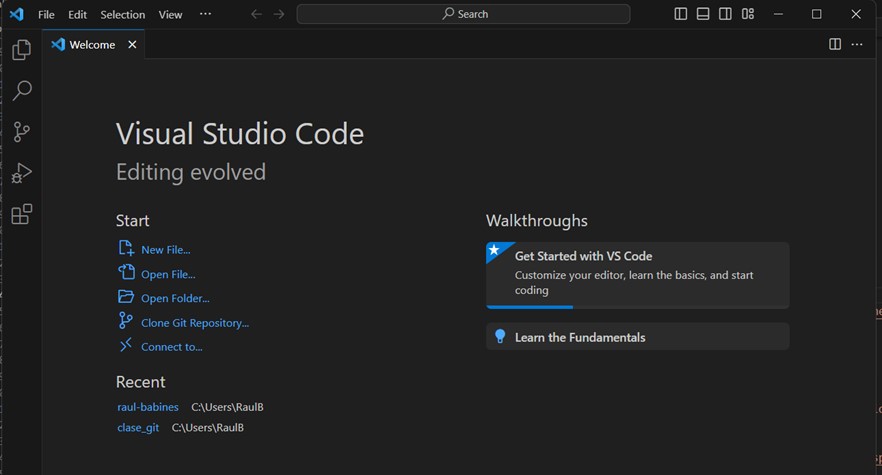
Task: Expand the hidden menus ellipsis in menu bar
Action: pyautogui.click(x=205, y=14)
